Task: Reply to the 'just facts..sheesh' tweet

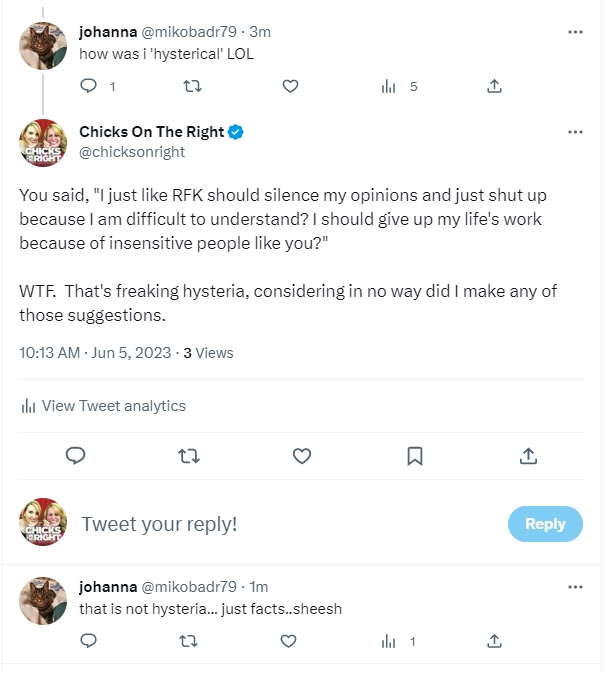Action: [x=88, y=641]
